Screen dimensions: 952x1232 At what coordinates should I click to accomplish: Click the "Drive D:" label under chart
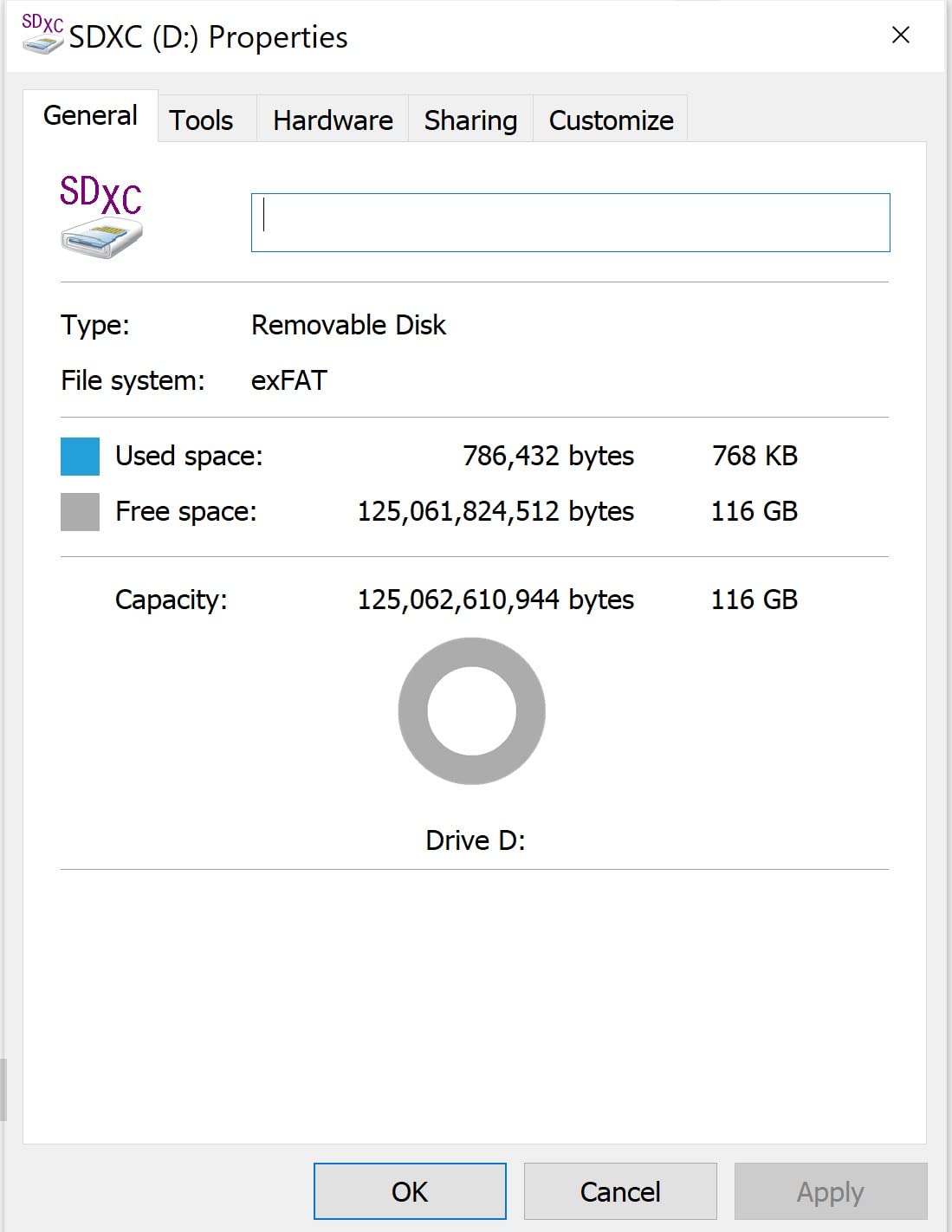click(476, 840)
